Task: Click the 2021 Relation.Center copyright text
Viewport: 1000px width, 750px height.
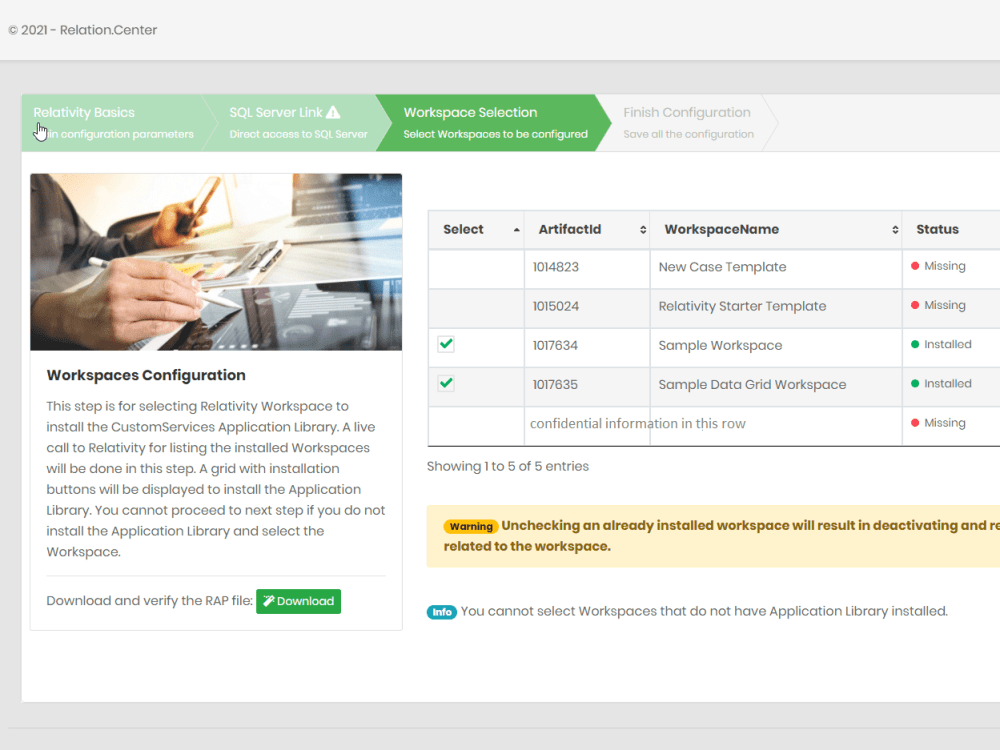Action: (x=82, y=30)
